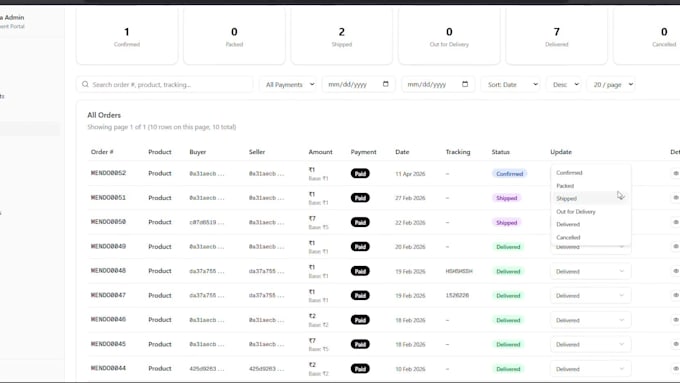Open the calendar picker in first date field
The image size is (680, 383).
(386, 84)
